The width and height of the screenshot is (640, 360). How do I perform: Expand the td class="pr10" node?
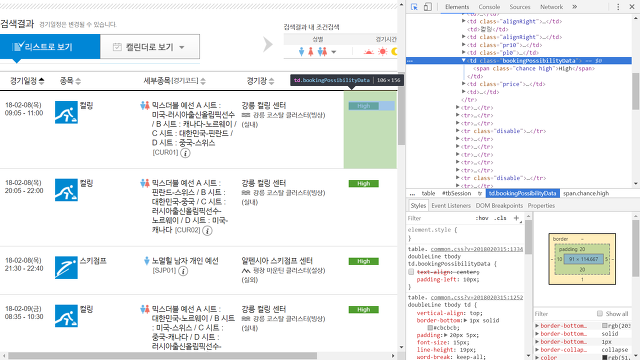(463, 45)
